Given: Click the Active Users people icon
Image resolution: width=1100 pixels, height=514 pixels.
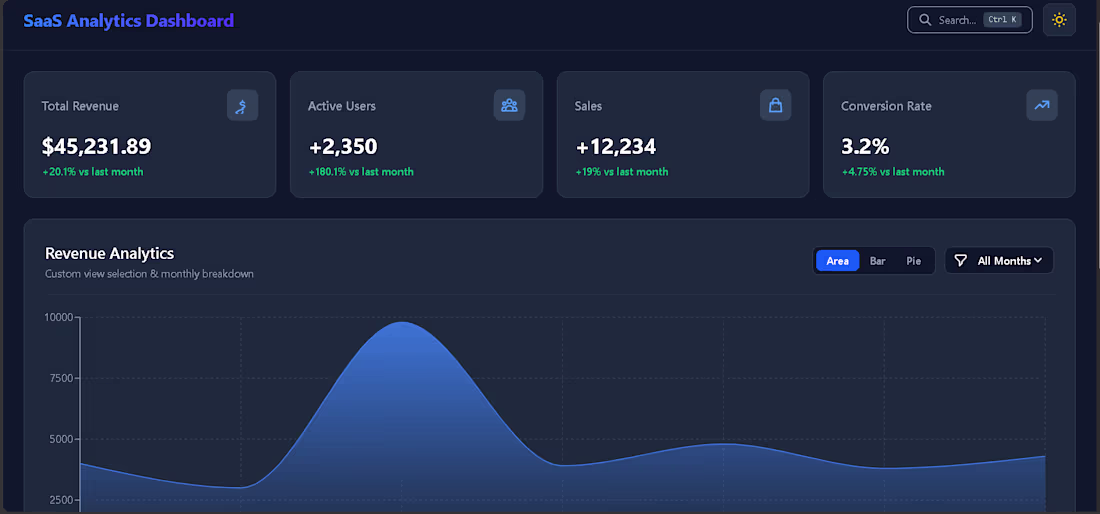Looking at the screenshot, I should 509,106.
